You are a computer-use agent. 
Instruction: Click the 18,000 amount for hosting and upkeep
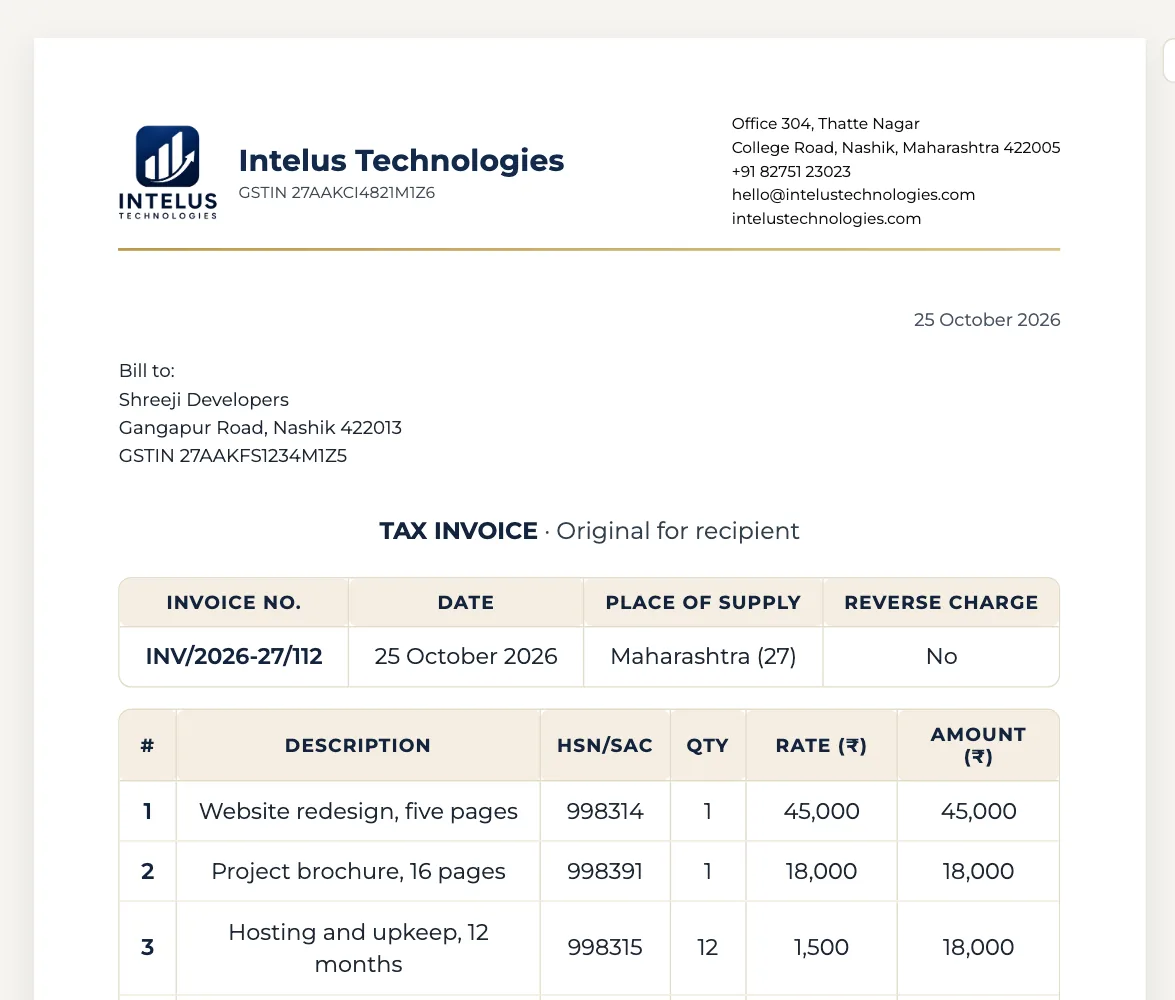pos(978,948)
